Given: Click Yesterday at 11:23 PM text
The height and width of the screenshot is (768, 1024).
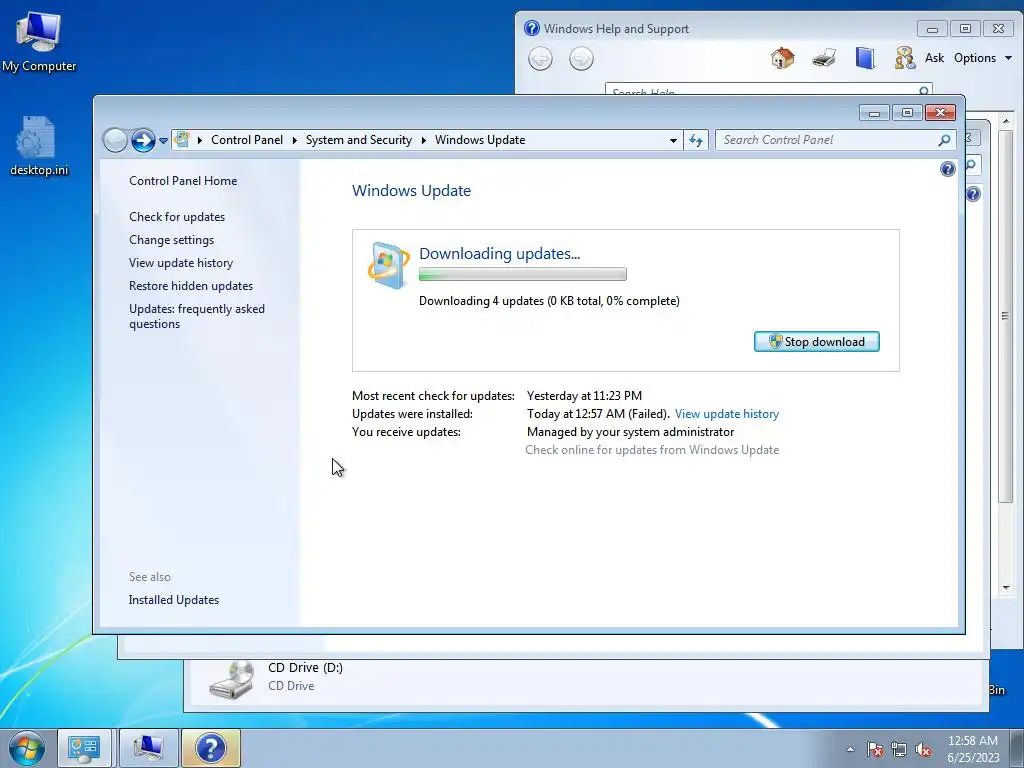Looking at the screenshot, I should [584, 396].
